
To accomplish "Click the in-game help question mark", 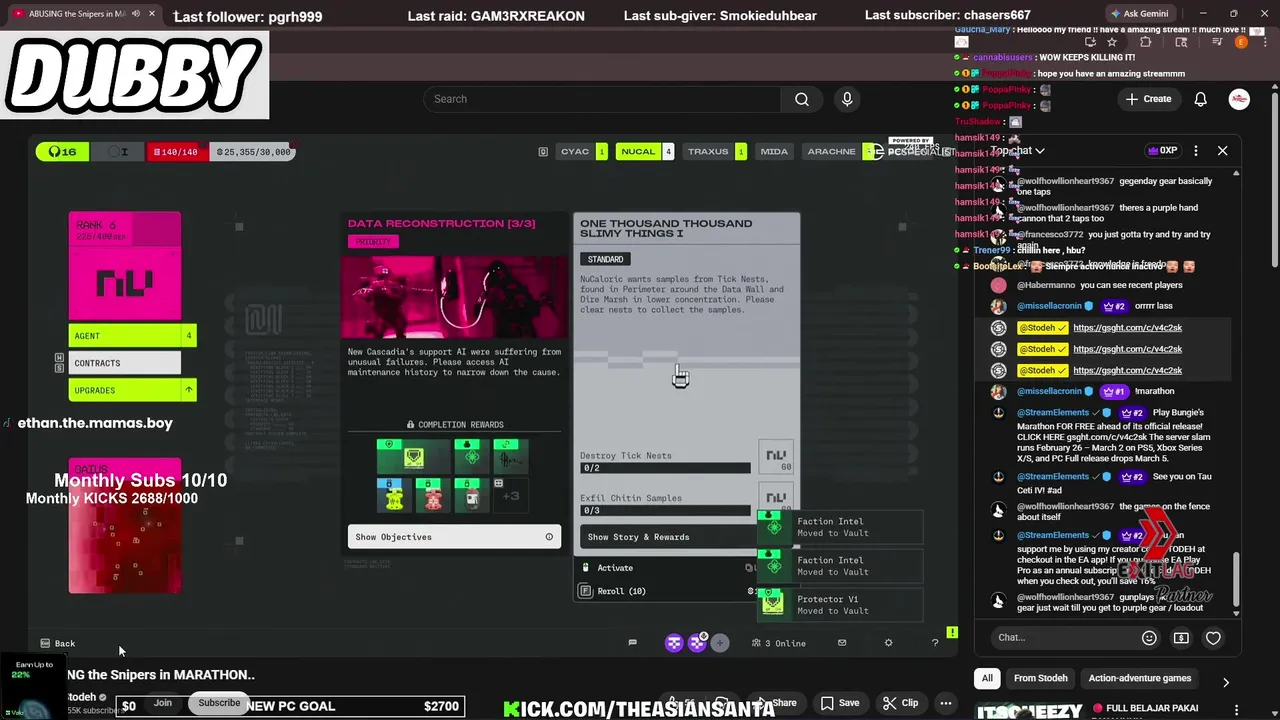I will 935,643.
